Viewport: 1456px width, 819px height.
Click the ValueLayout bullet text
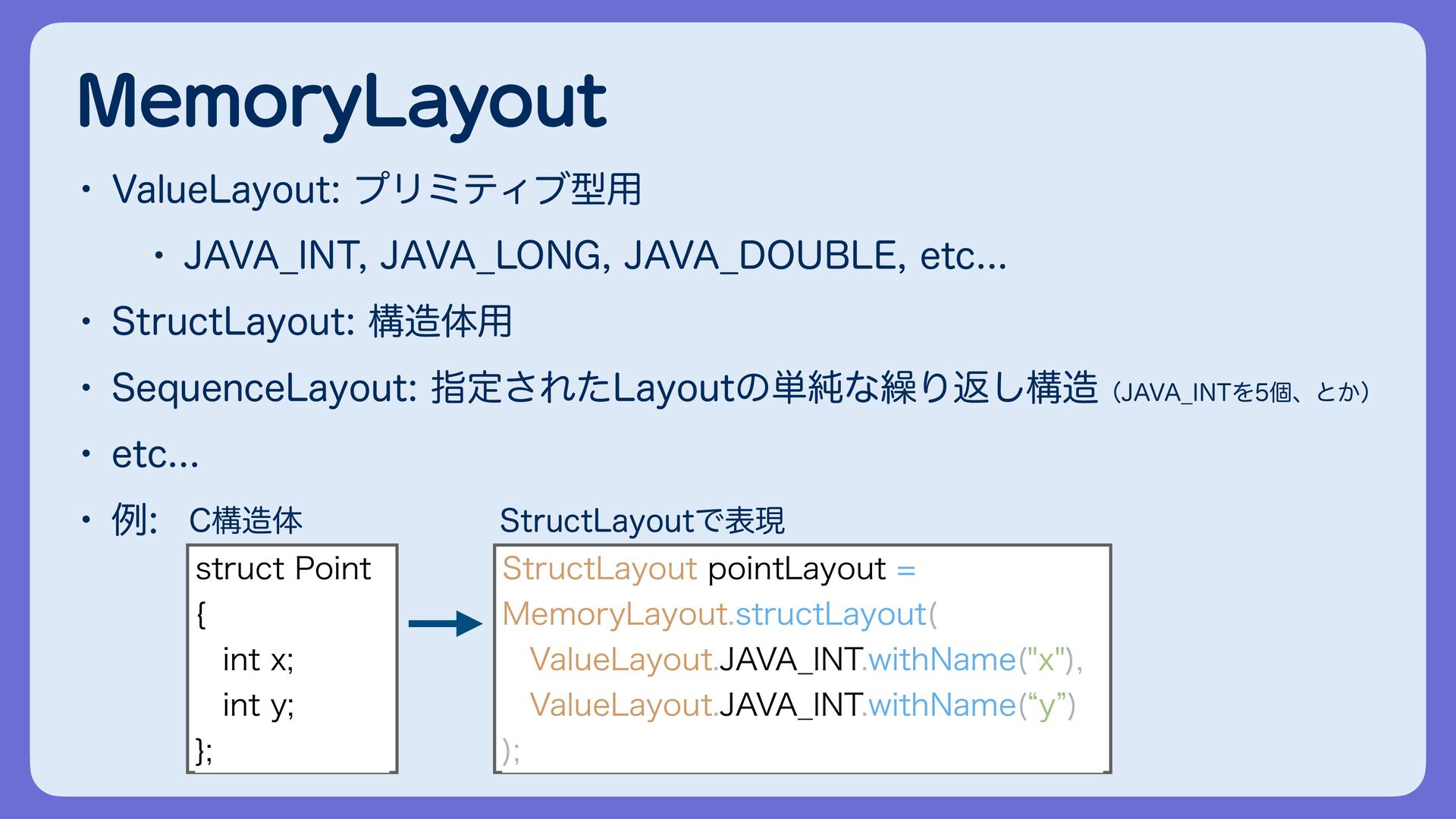(x=376, y=189)
